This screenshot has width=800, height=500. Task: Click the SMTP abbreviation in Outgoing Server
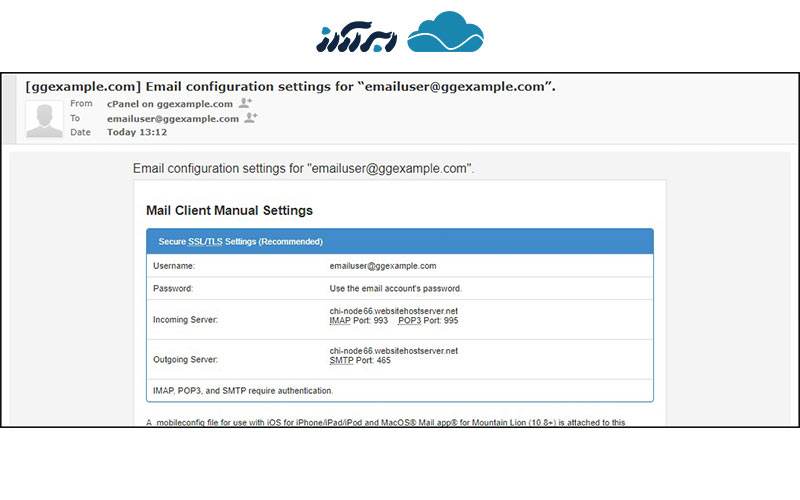point(342,360)
